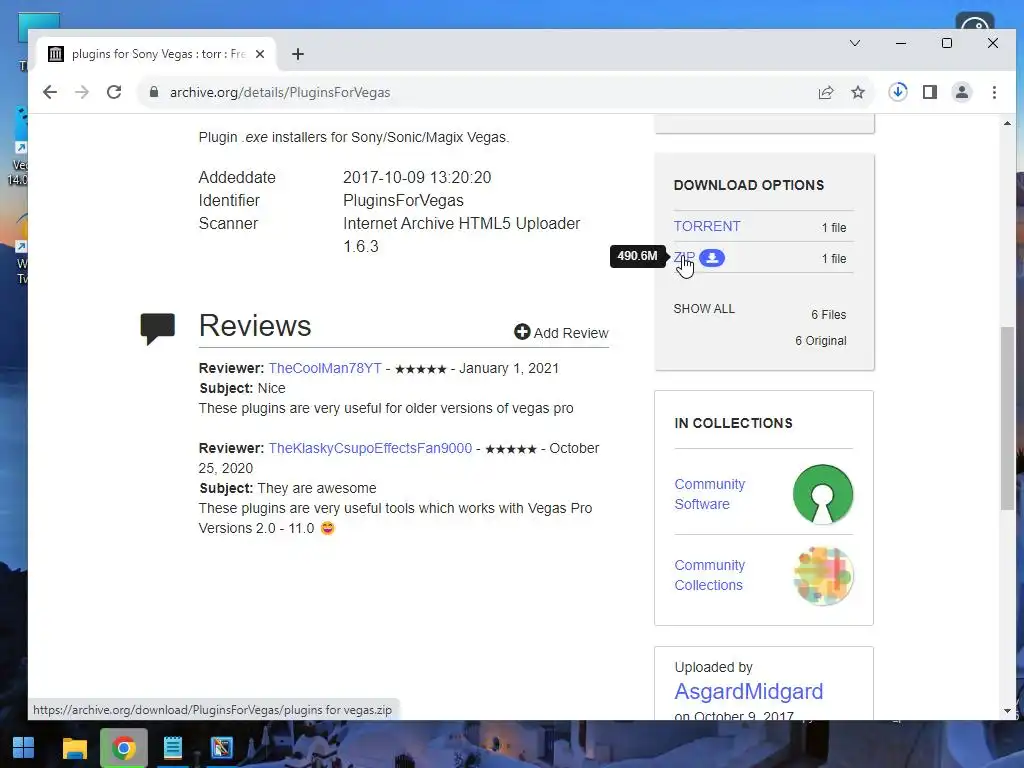Screen dimensions: 1024x768
Task: Go back to the previous page
Action: (50, 92)
